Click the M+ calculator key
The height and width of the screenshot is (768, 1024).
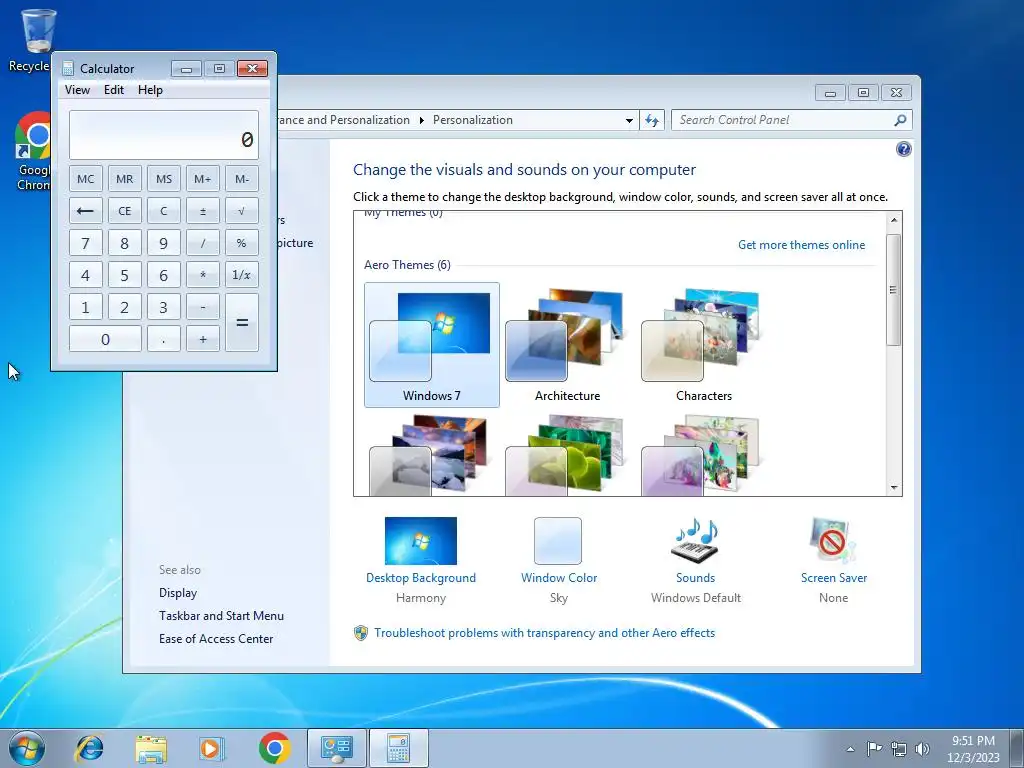click(x=202, y=179)
